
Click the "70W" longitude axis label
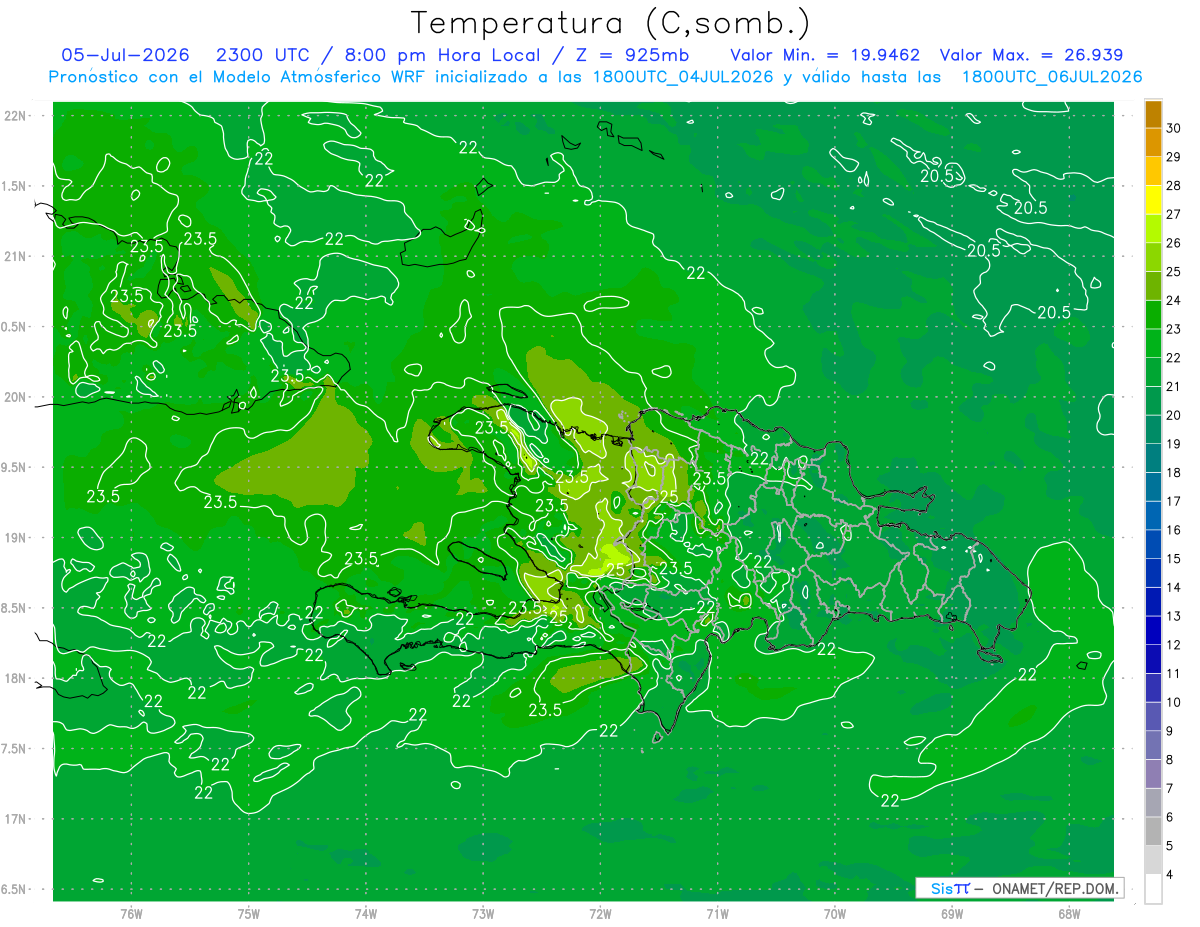click(x=835, y=914)
